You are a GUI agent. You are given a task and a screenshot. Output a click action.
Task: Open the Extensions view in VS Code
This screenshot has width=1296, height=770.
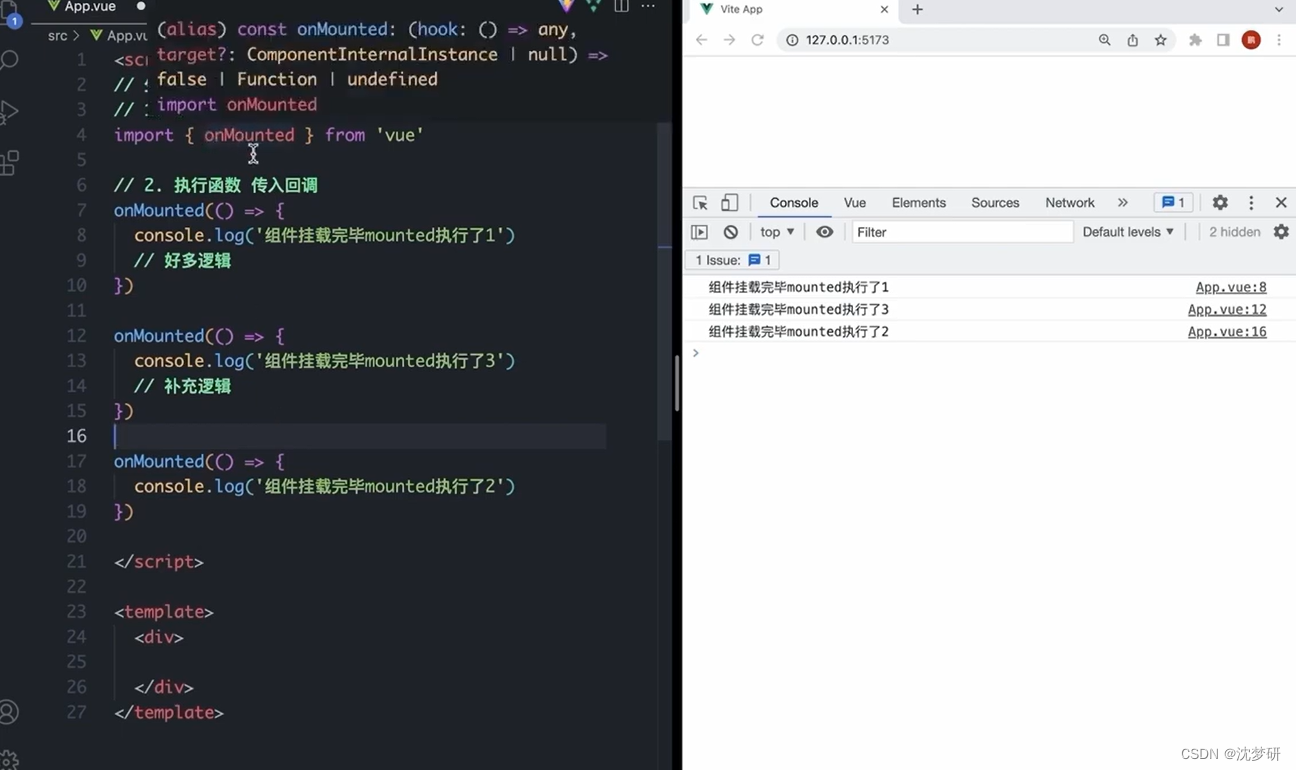(9, 163)
